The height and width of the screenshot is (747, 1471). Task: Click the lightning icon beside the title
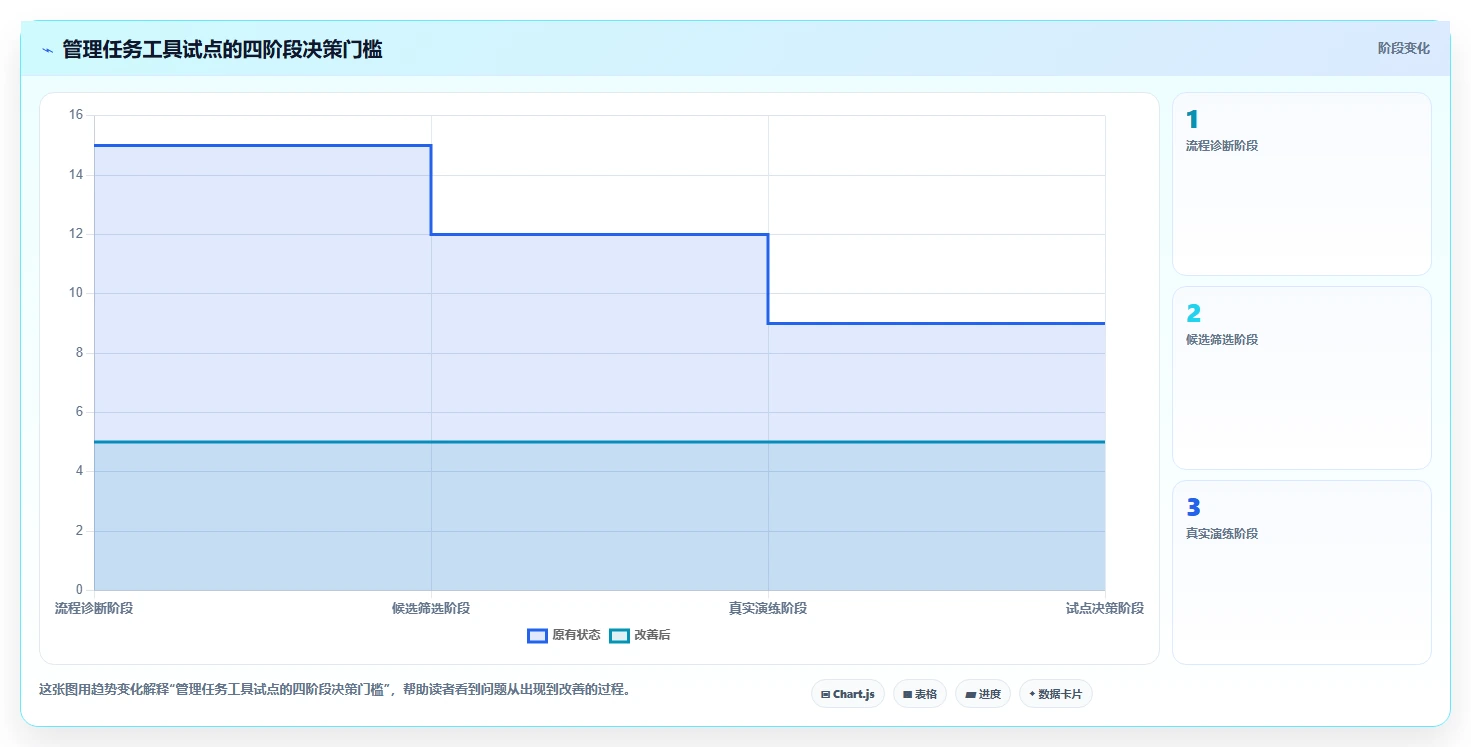pyautogui.click(x=47, y=50)
